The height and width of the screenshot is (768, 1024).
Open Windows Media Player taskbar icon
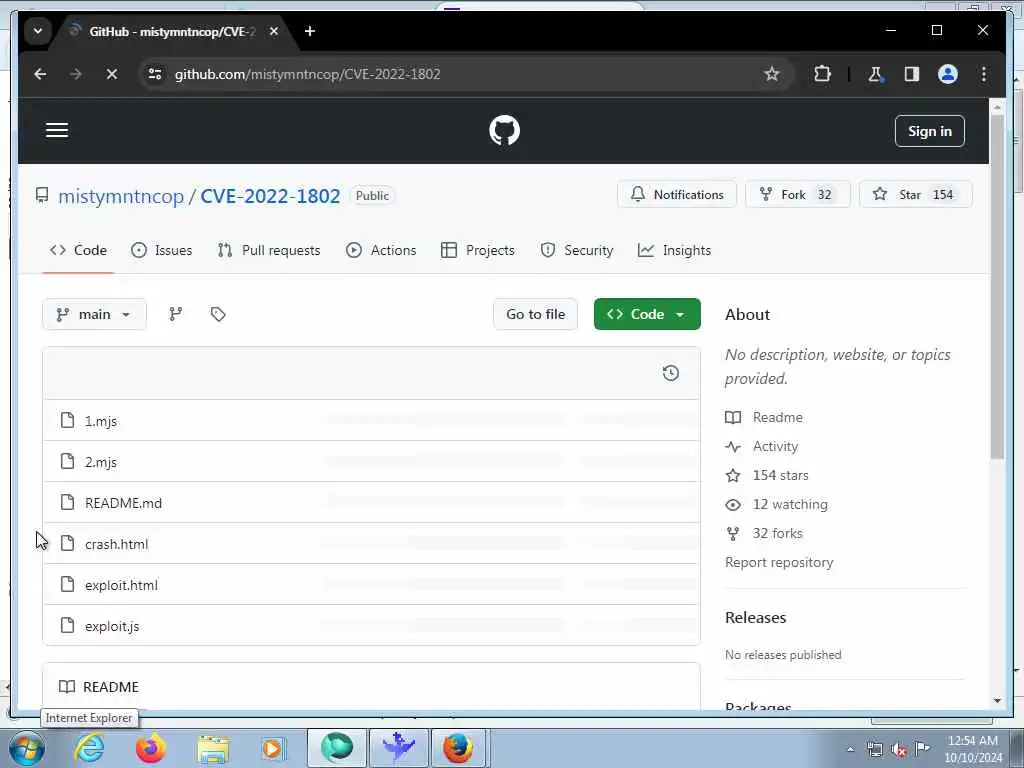(273, 748)
